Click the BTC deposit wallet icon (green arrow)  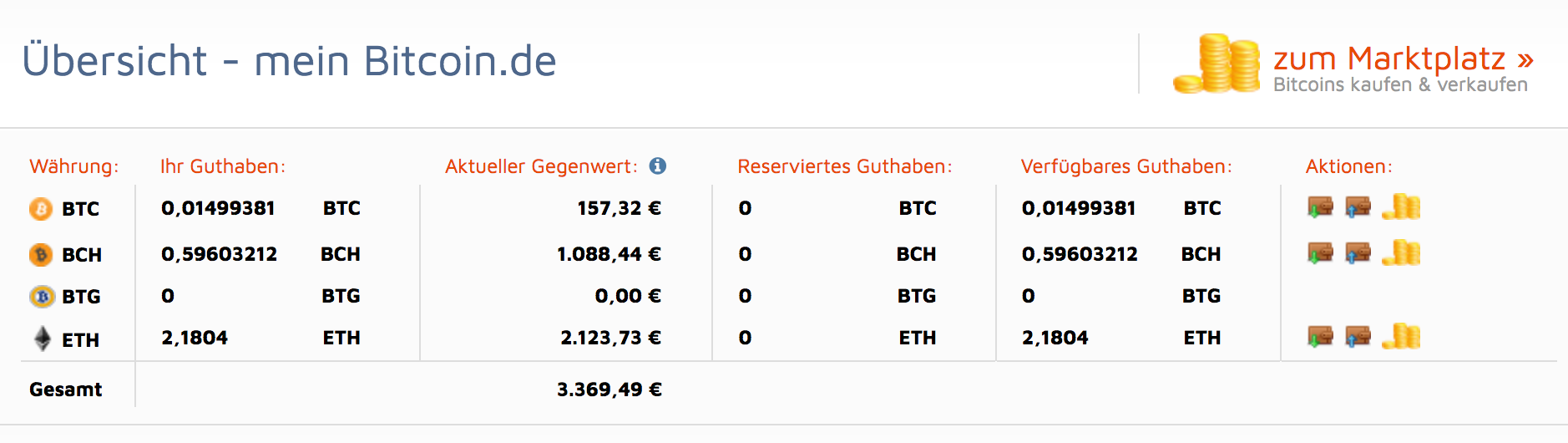(1320, 206)
